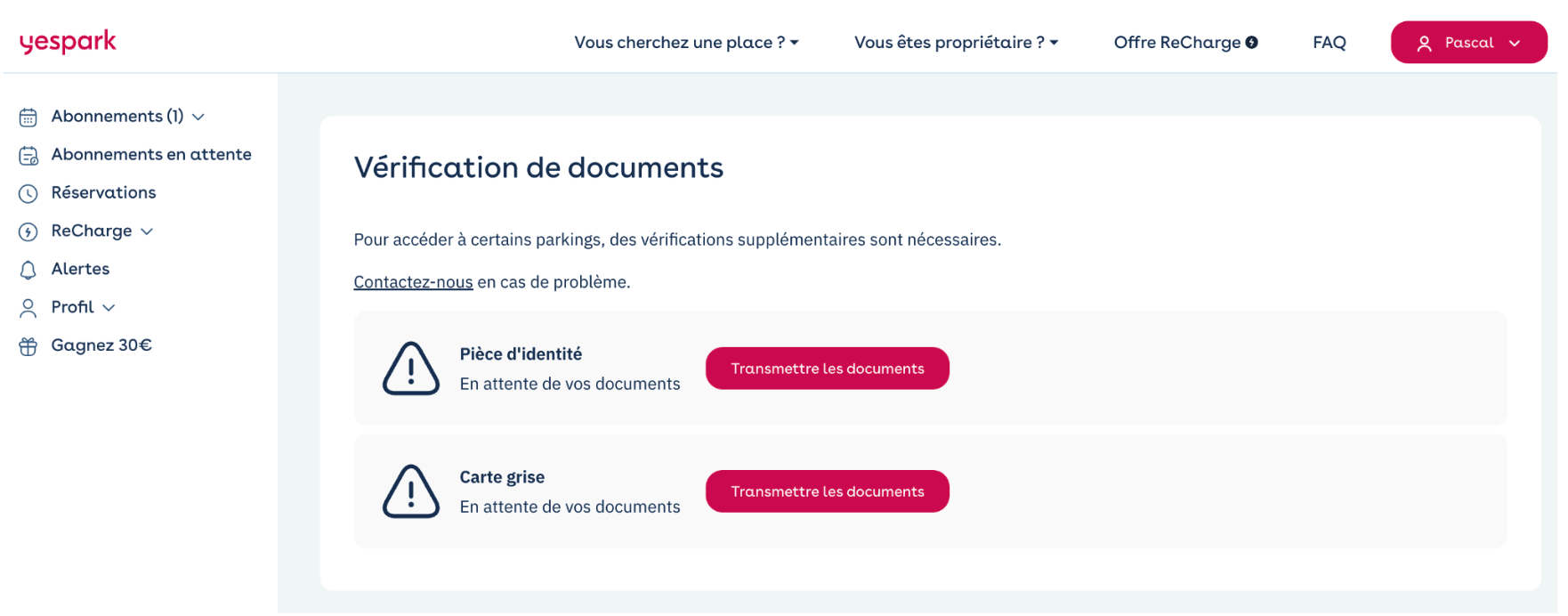Open the 'Vous cherchez une place ?' dropdown

[x=686, y=42]
